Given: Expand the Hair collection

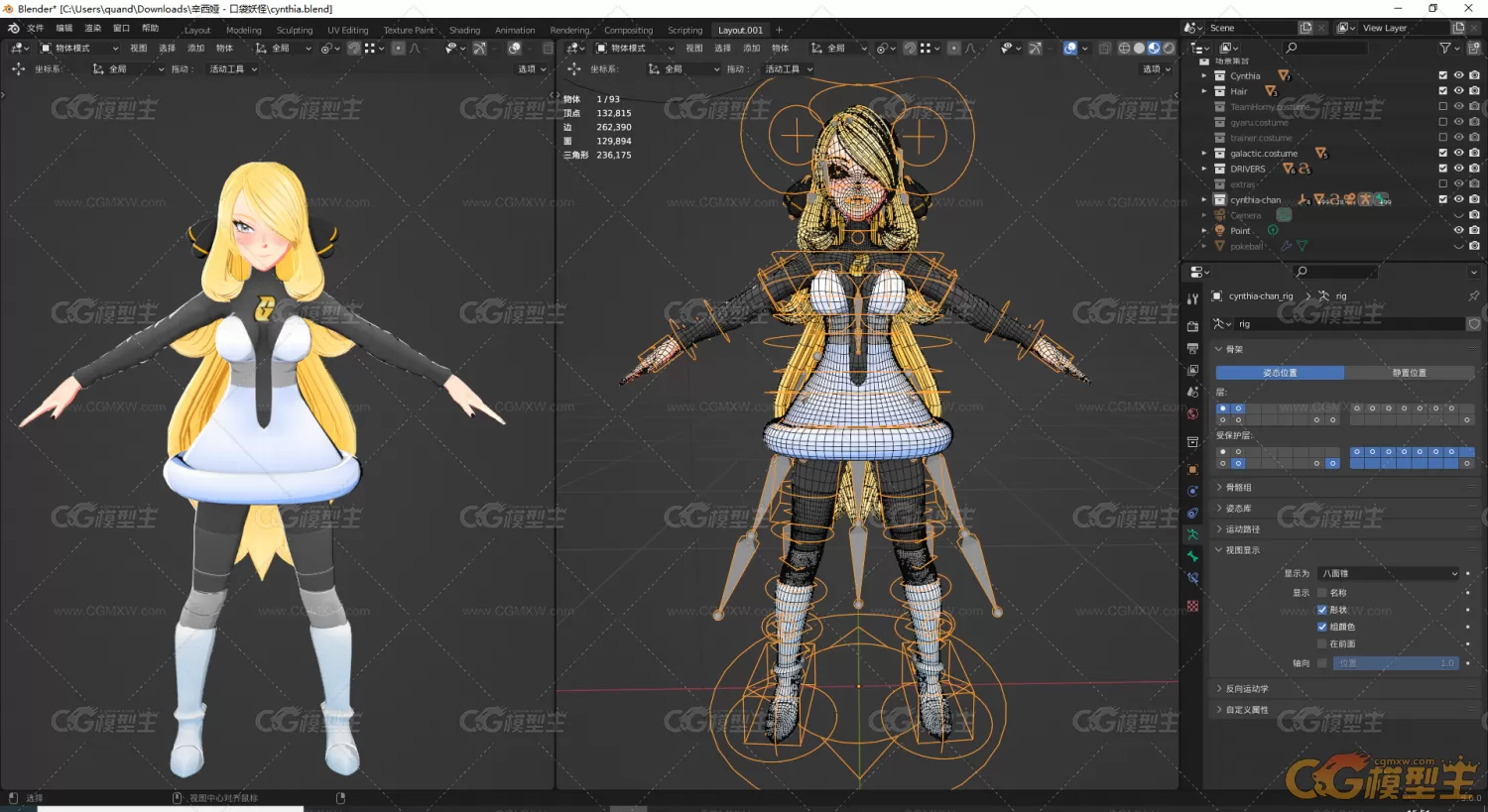Looking at the screenshot, I should coord(1204,91).
